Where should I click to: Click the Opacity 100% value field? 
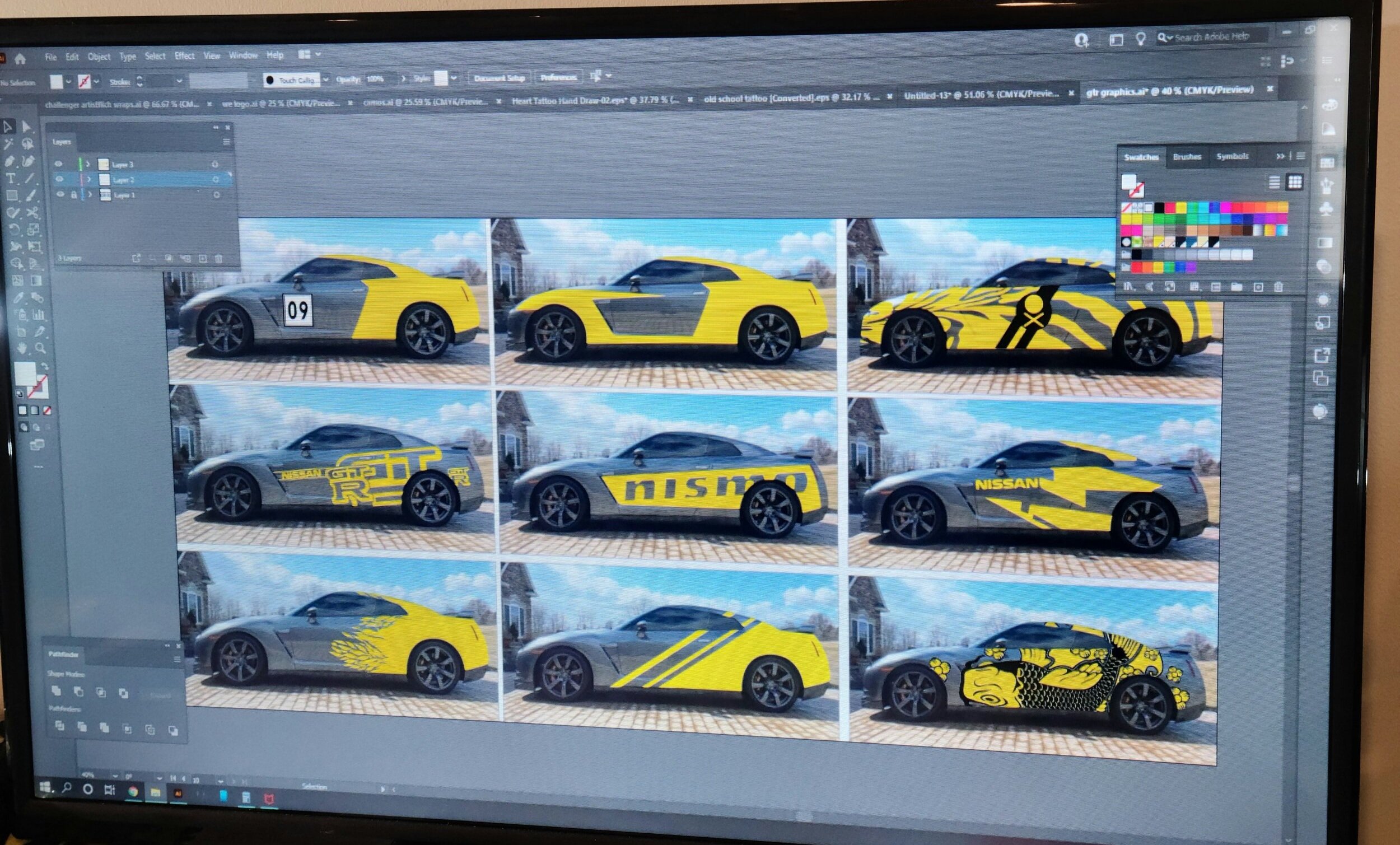381,79
